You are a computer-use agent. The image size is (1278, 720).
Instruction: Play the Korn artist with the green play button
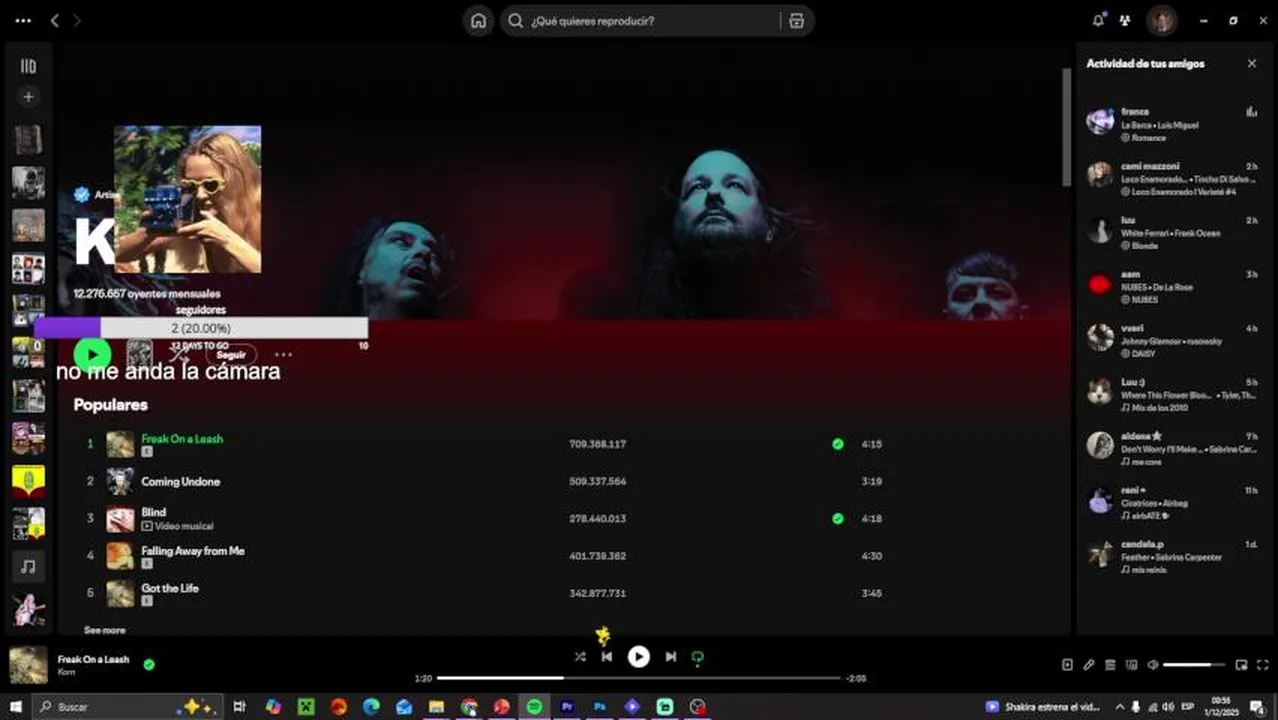pyautogui.click(x=92, y=354)
